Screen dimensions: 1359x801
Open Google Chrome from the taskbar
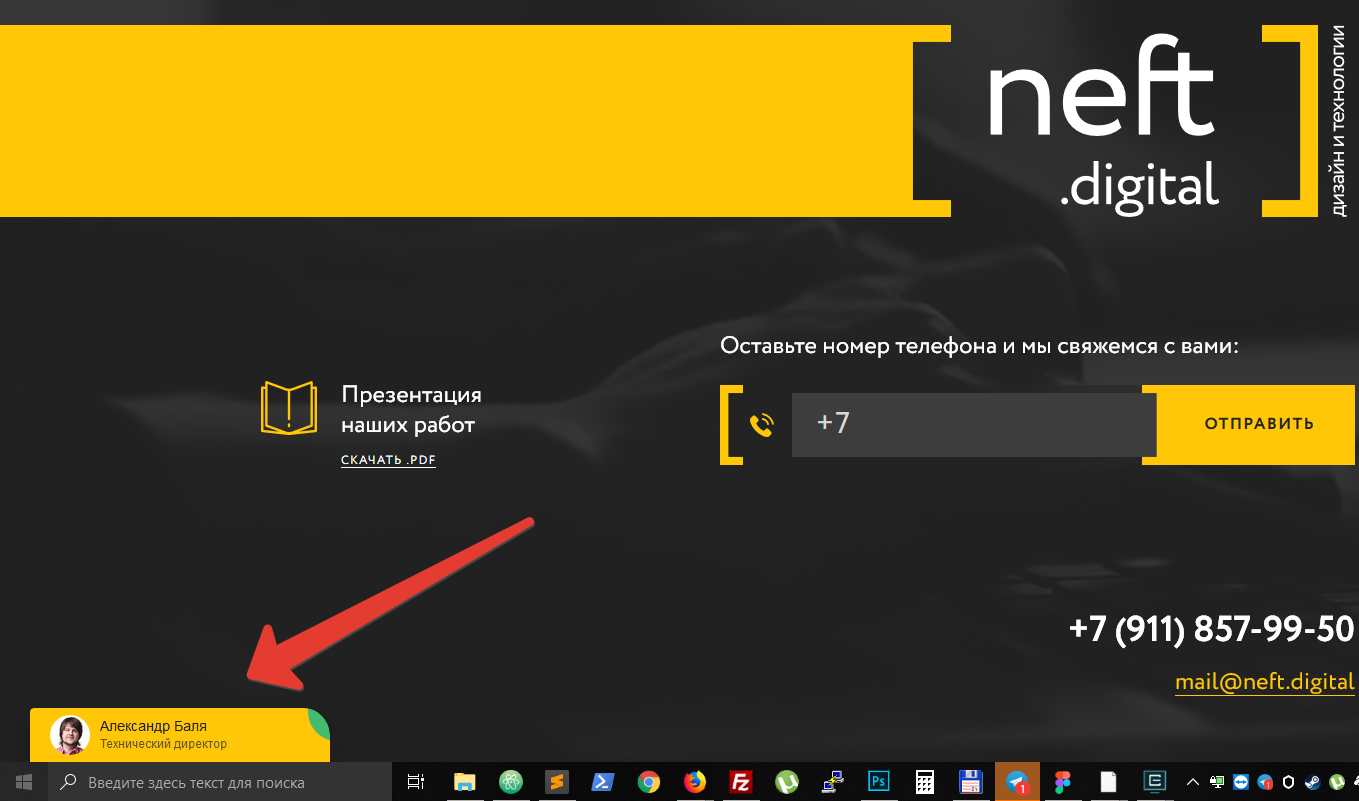pyautogui.click(x=649, y=782)
